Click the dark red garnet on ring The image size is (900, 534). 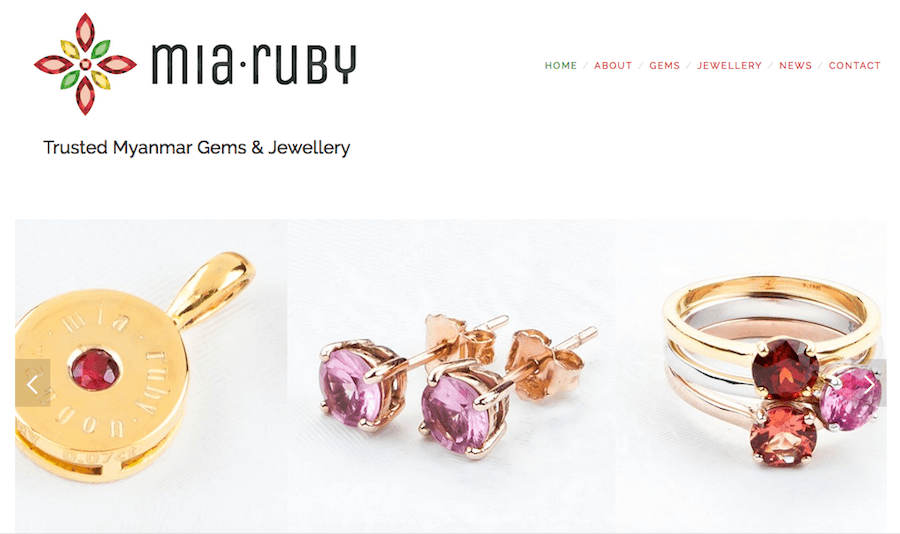click(786, 369)
